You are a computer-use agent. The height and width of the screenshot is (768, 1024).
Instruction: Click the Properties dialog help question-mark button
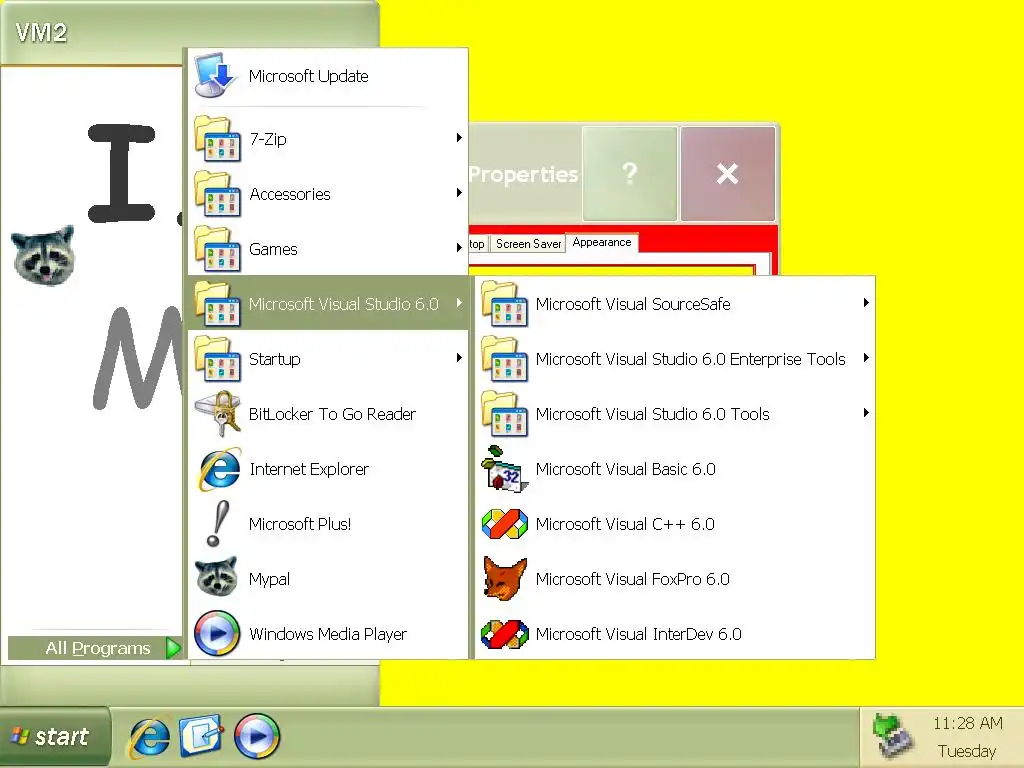pos(630,174)
